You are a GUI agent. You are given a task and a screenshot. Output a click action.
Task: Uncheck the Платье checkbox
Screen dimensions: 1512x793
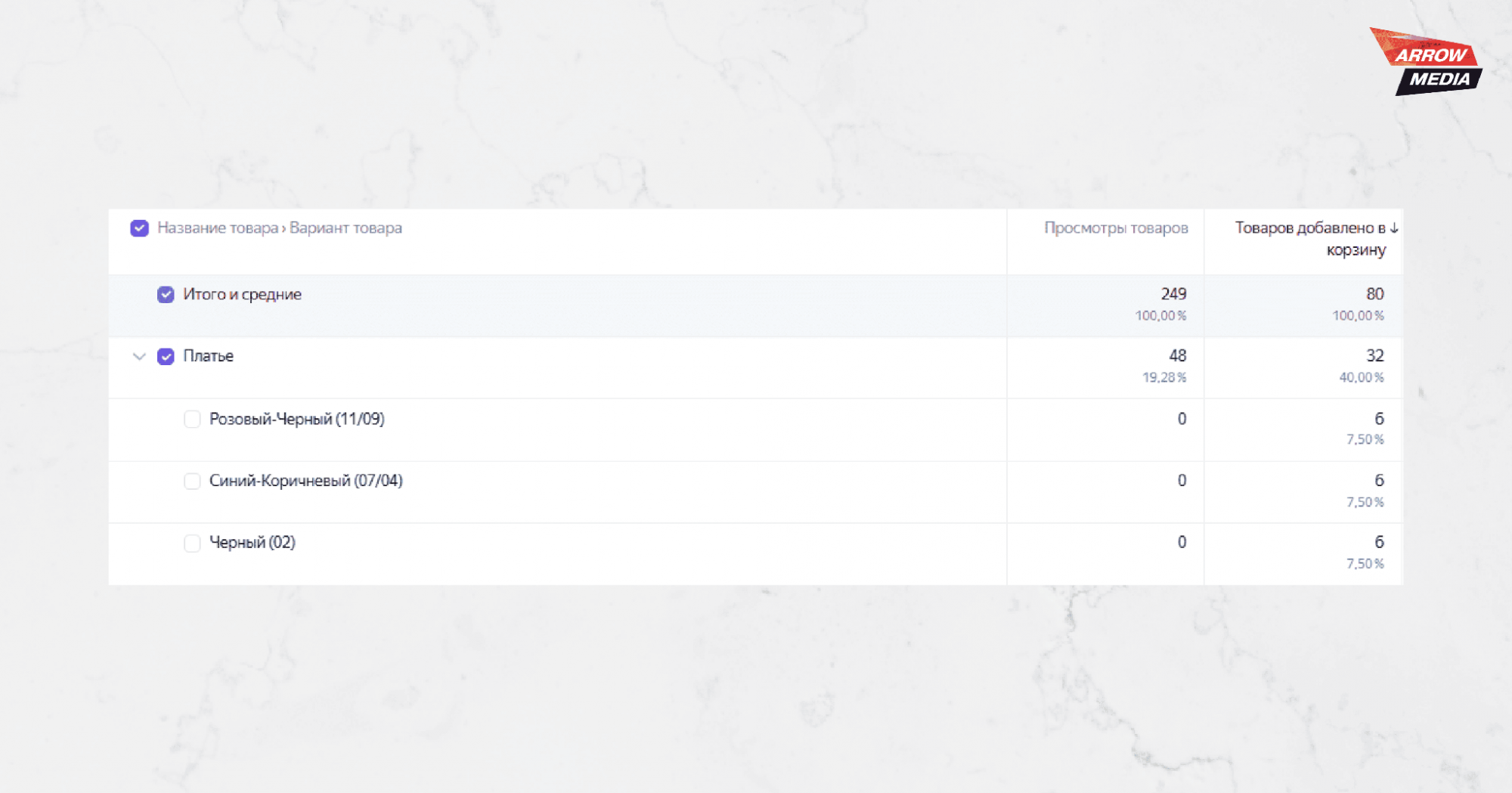(166, 357)
